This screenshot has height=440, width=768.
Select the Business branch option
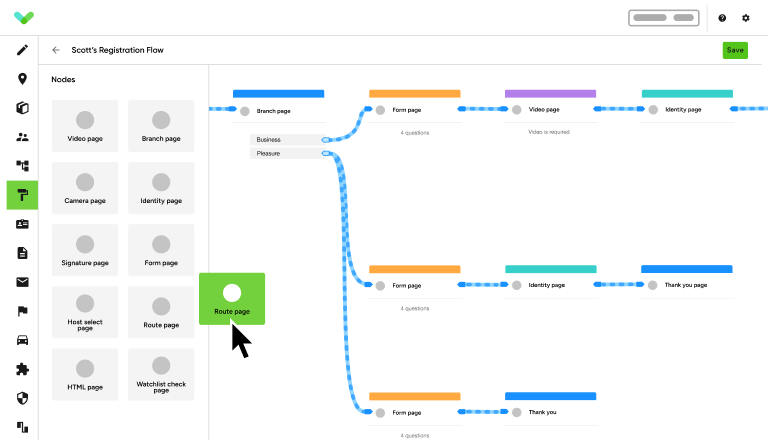point(288,140)
